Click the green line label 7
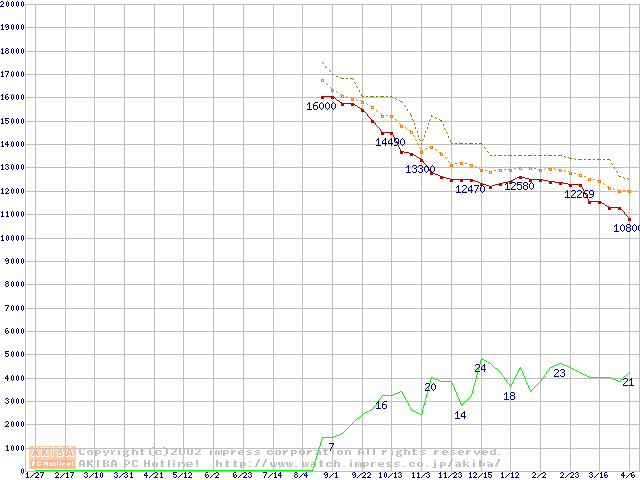This screenshot has height=480, width=640. click(x=331, y=446)
